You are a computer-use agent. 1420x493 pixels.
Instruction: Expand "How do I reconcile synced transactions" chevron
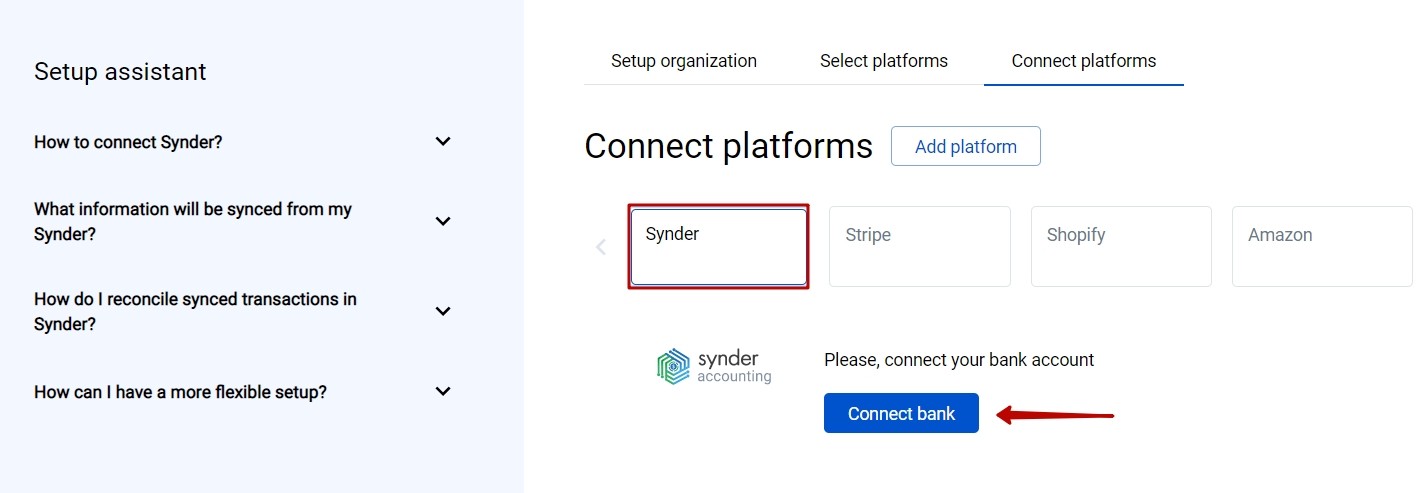tap(443, 311)
